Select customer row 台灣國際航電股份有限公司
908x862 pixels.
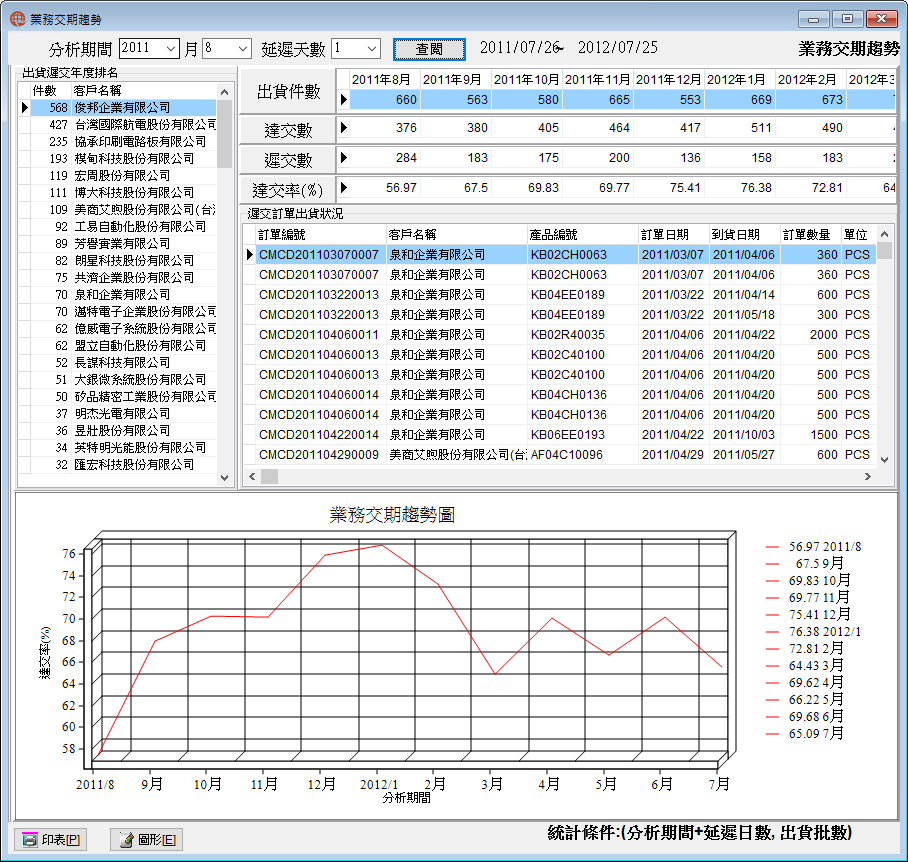(x=123, y=124)
